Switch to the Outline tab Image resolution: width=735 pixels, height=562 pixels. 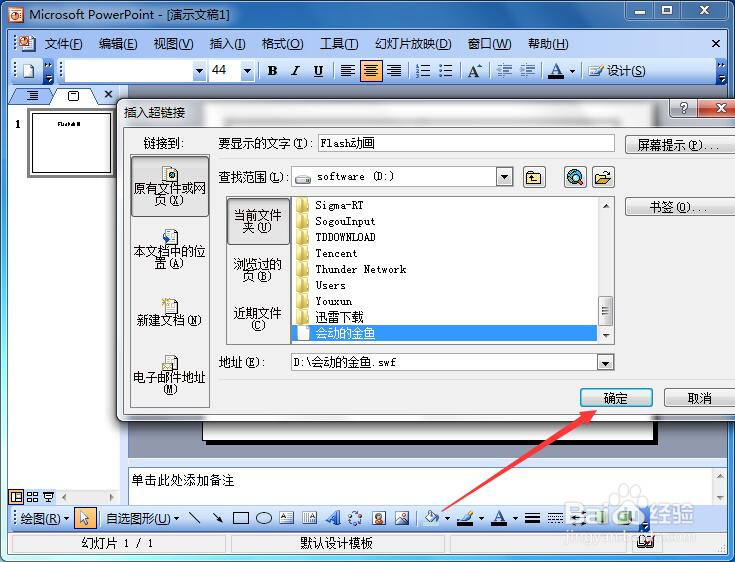32,96
